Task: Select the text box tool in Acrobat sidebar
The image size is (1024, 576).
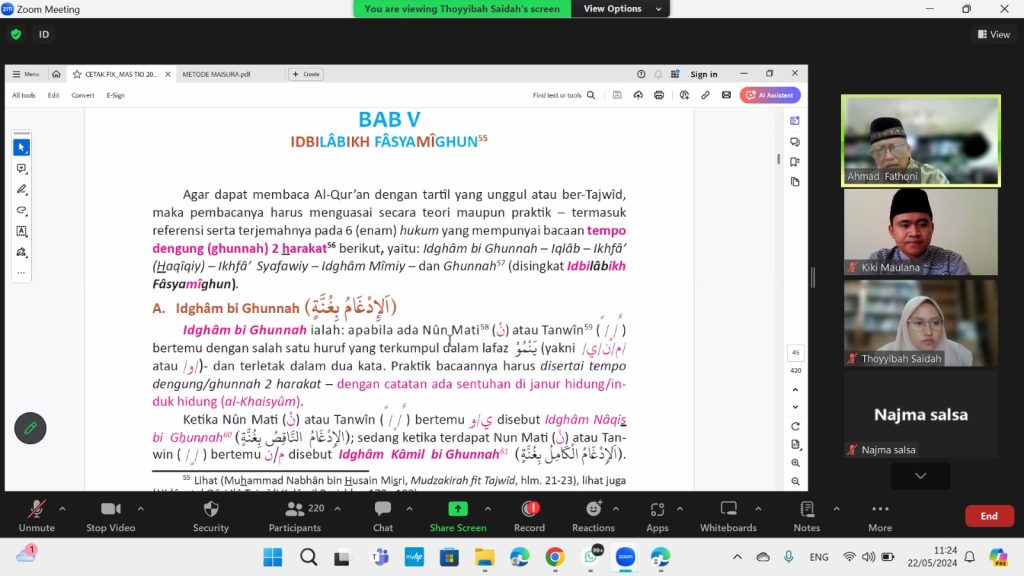Action: (22, 231)
